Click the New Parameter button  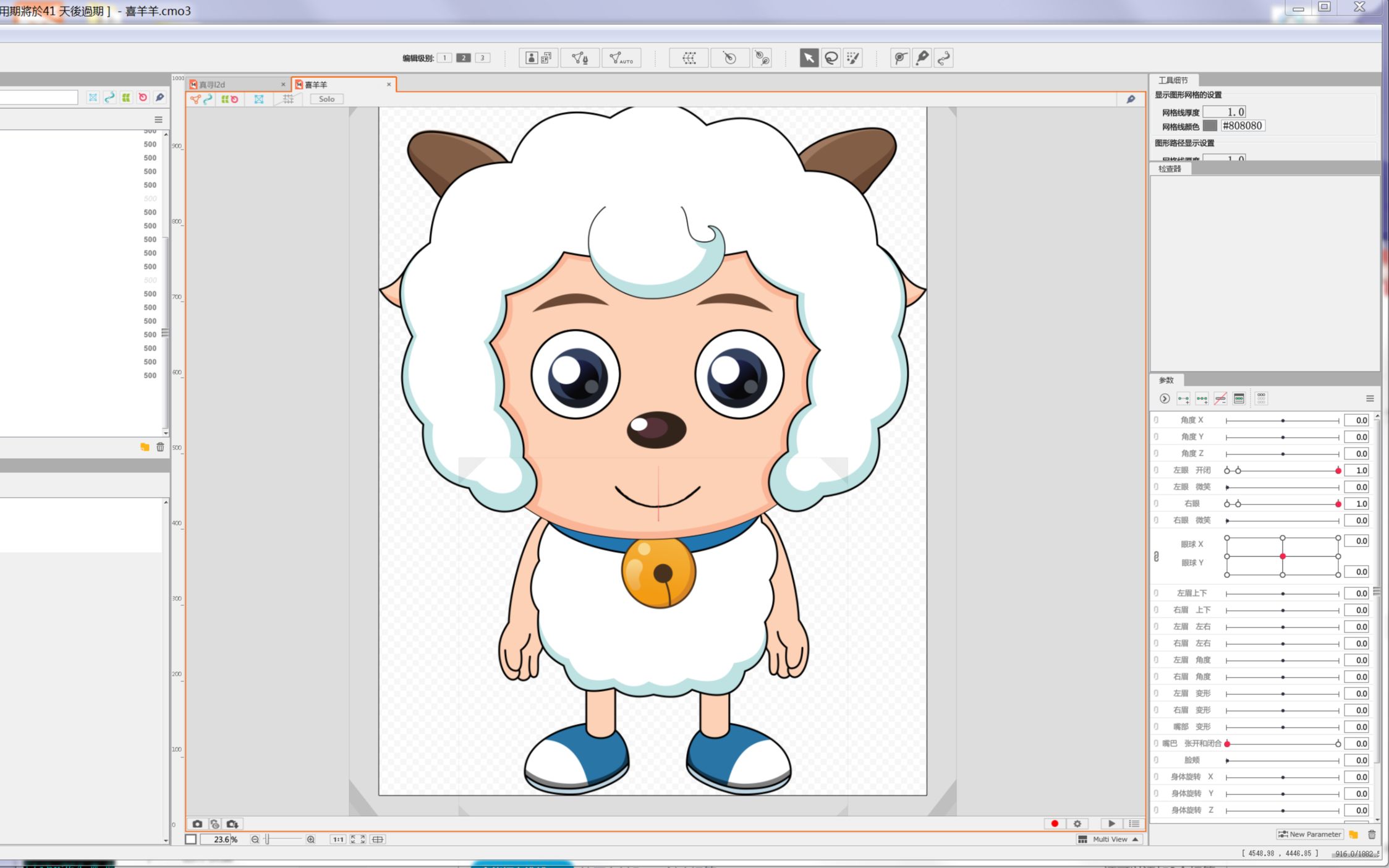pos(1309,834)
